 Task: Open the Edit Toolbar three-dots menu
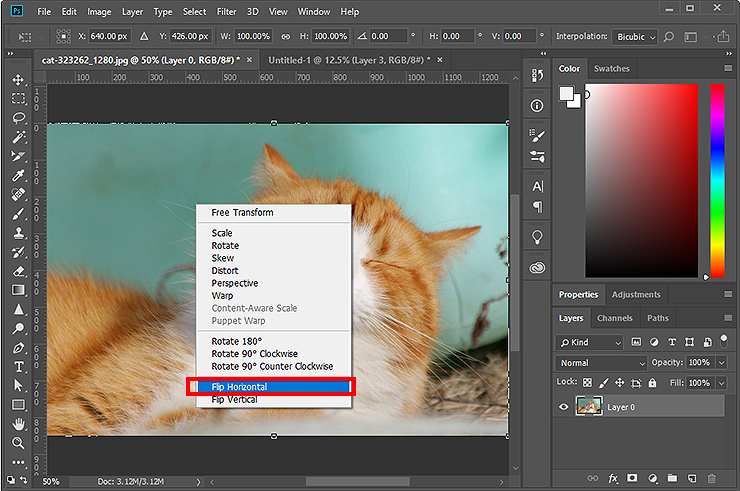[18, 462]
